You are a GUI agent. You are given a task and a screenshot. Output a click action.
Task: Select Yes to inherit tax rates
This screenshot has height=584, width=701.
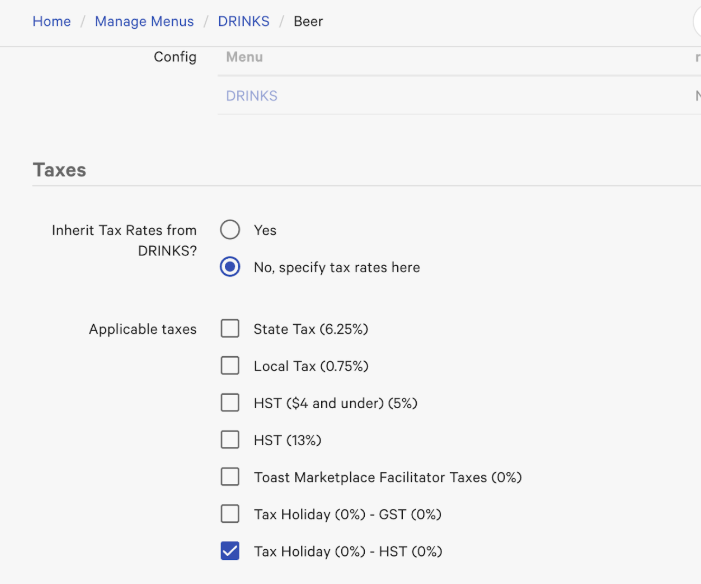click(x=230, y=230)
